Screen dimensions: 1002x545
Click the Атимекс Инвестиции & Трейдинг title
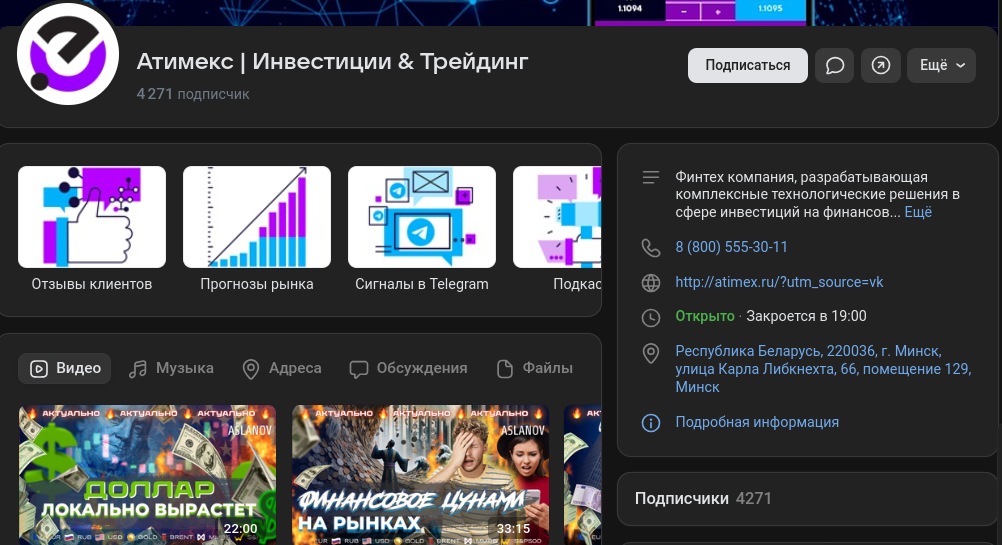[332, 61]
